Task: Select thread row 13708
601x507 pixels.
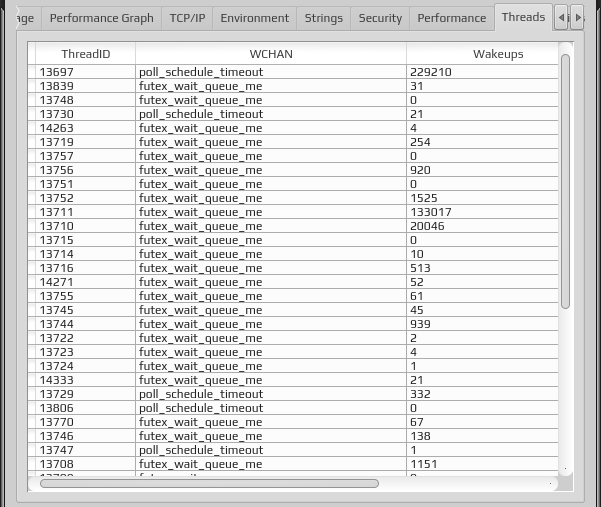Action: (293, 463)
